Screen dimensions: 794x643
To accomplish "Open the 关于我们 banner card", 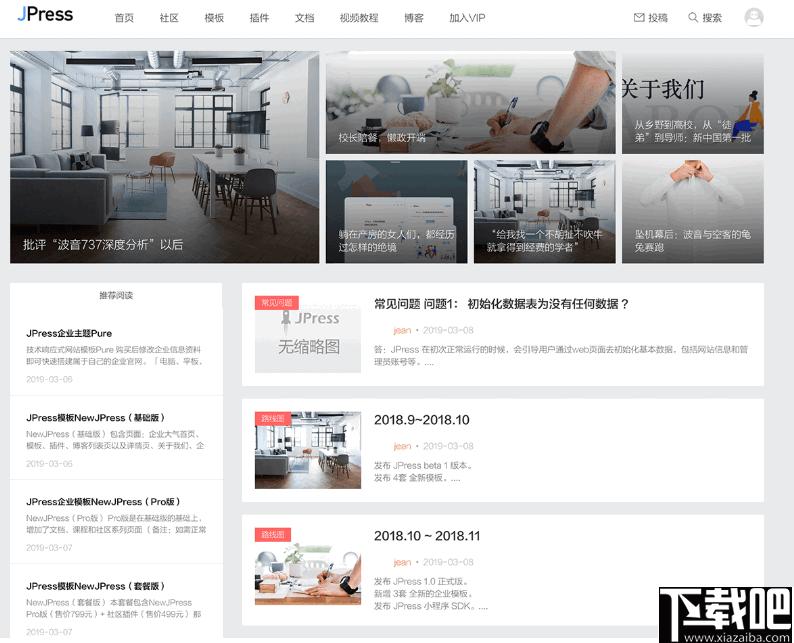I will [x=693, y=102].
